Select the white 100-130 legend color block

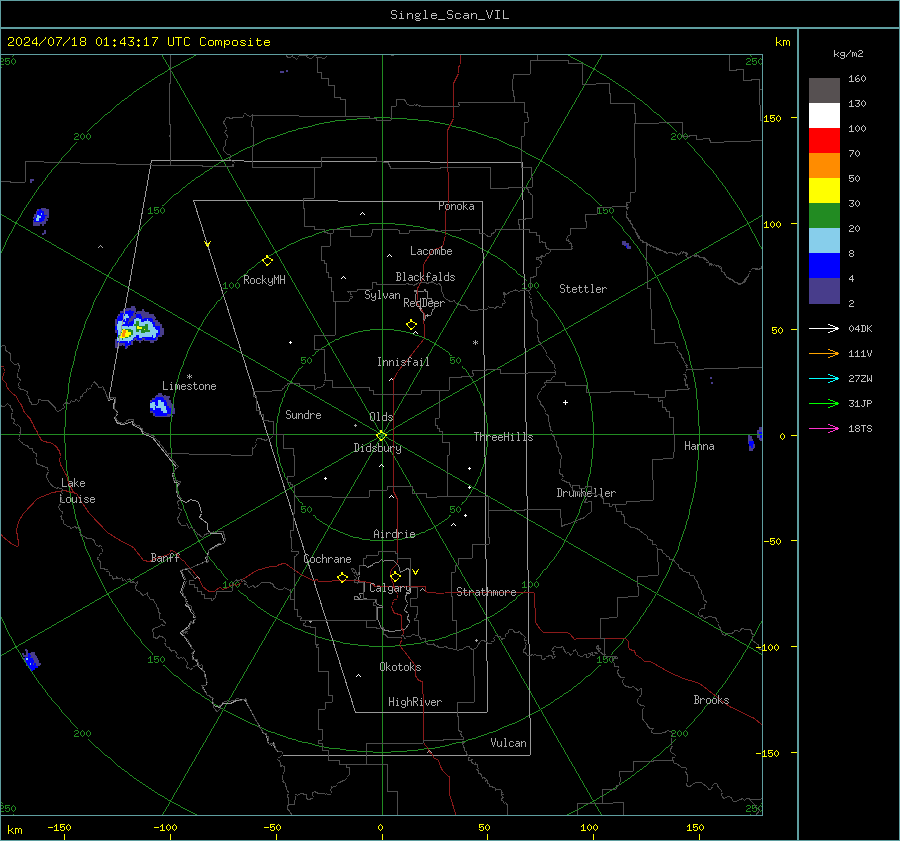824,116
